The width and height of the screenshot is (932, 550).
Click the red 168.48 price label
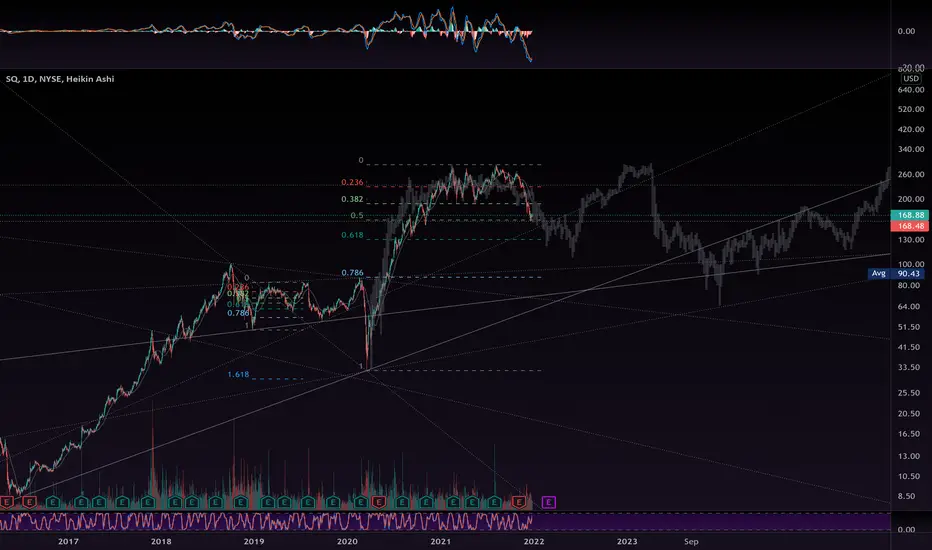pyautogui.click(x=911, y=226)
